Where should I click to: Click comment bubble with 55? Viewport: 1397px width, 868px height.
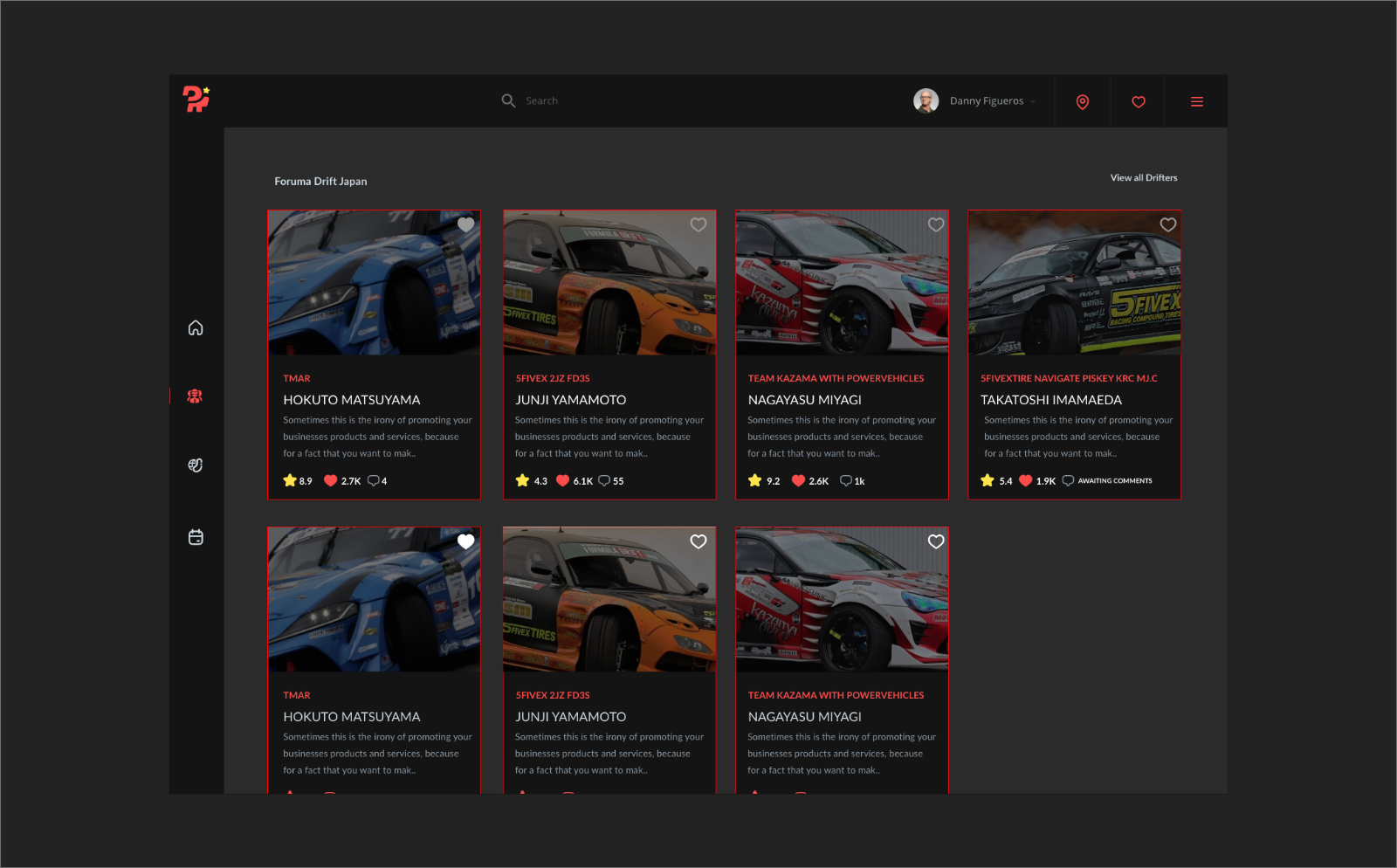pos(604,480)
